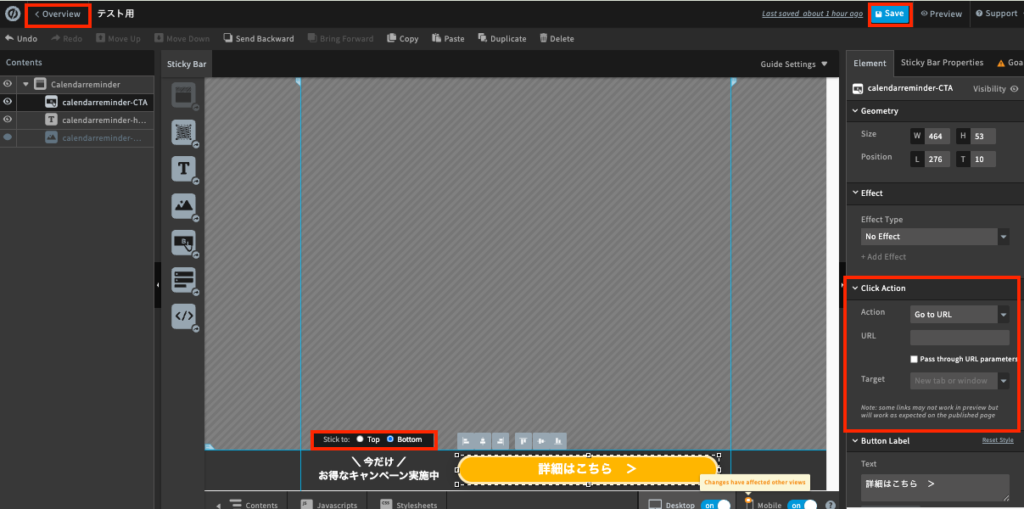Click the Duplicate toolbar icon
Viewport: 1024px width, 509px height.
click(x=502, y=39)
